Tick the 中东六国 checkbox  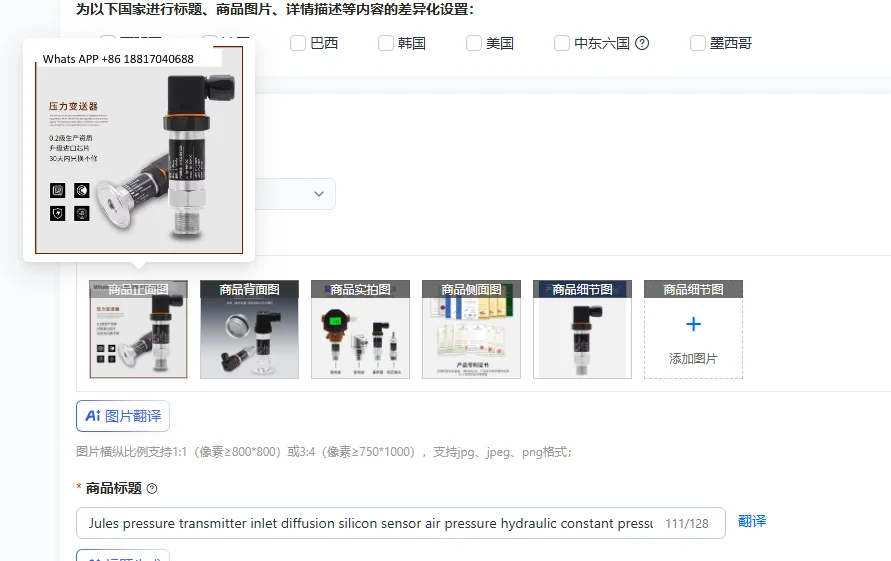(x=562, y=43)
